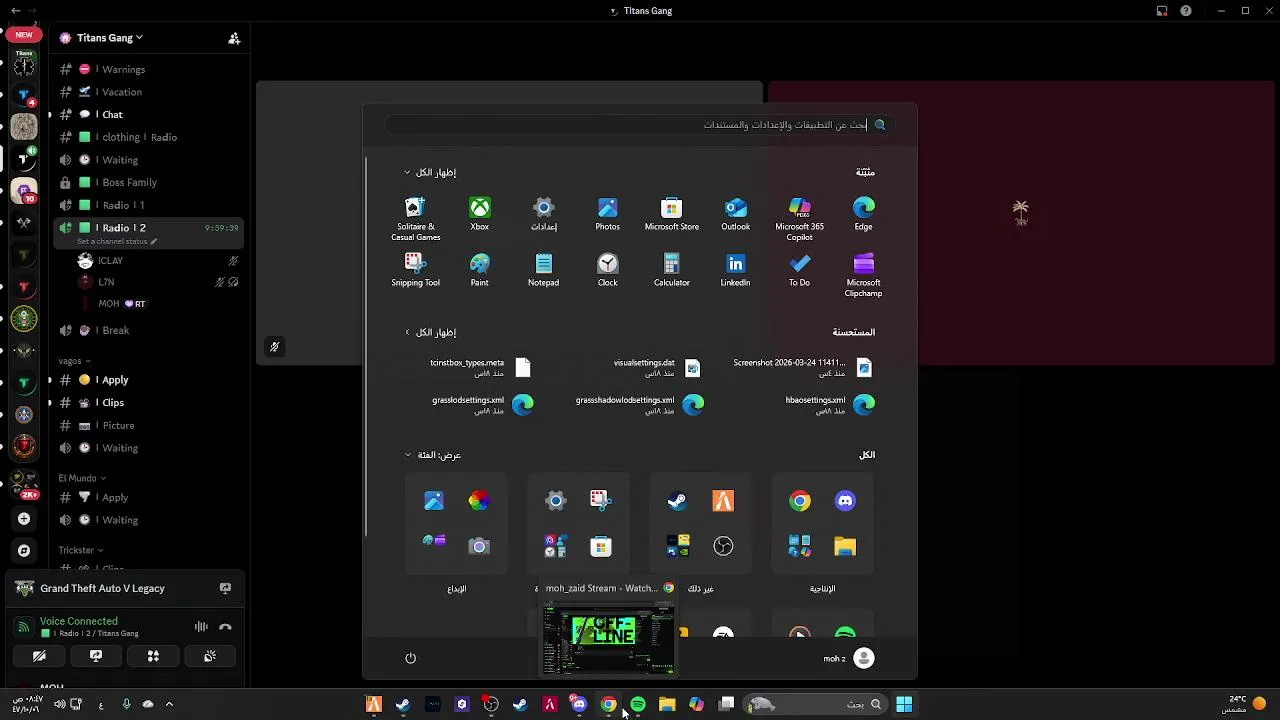Open hbaosettings.xml recommended file
The height and width of the screenshot is (720, 1280).
tap(830, 404)
